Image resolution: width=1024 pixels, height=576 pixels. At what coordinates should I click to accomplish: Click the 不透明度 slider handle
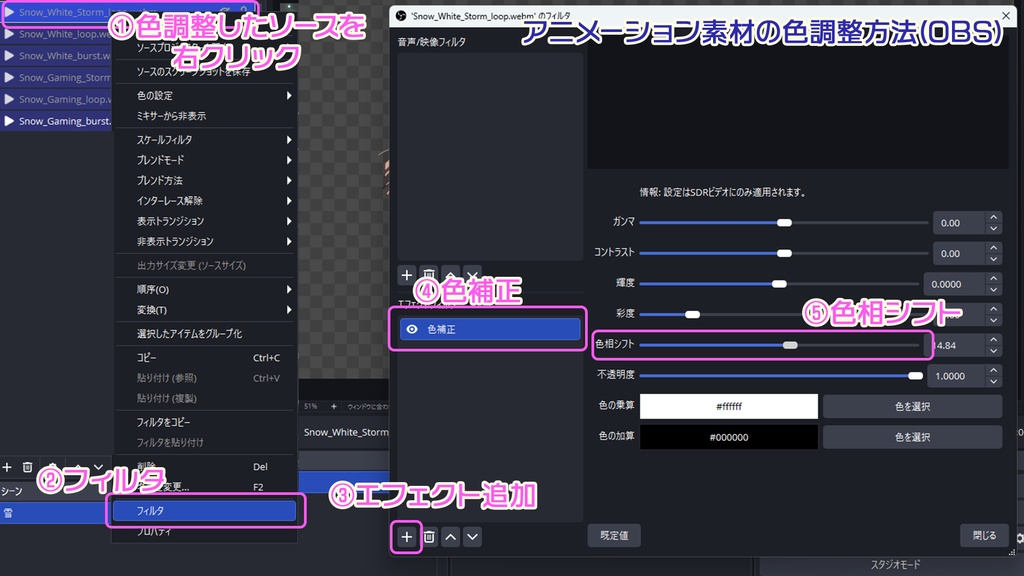tap(916, 376)
